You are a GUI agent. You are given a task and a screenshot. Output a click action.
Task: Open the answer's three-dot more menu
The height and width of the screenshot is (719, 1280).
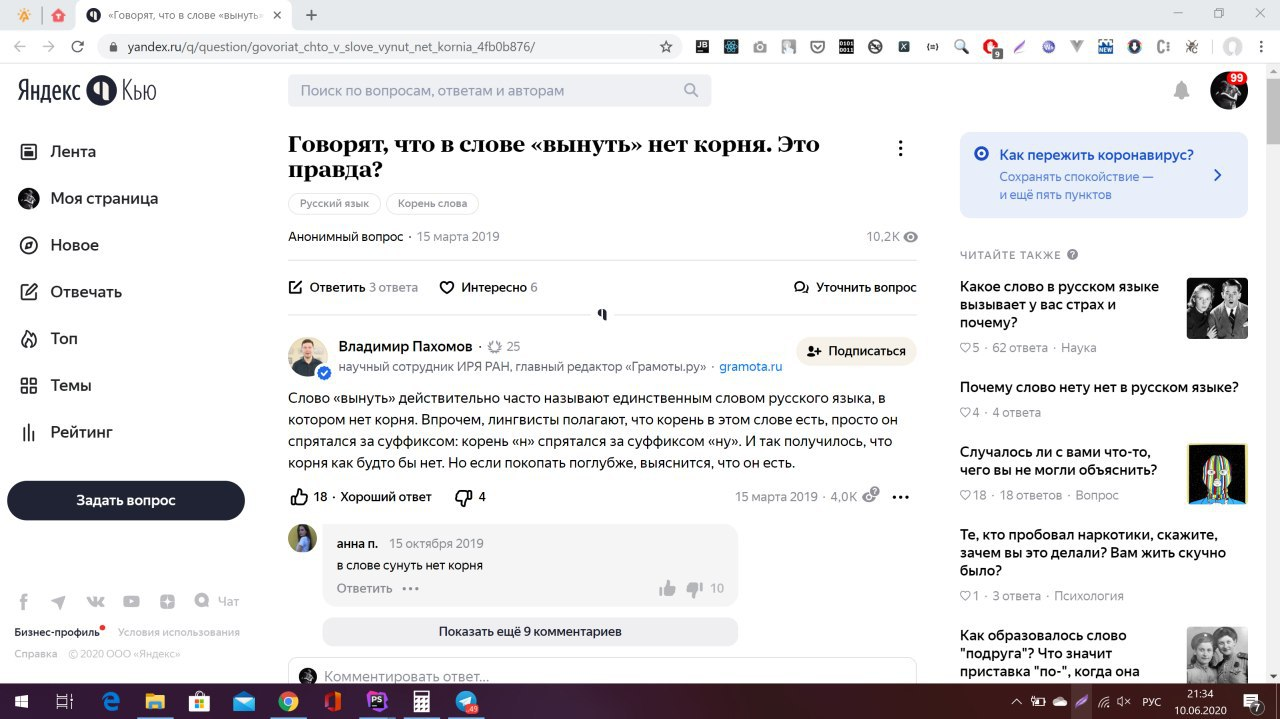pos(900,497)
